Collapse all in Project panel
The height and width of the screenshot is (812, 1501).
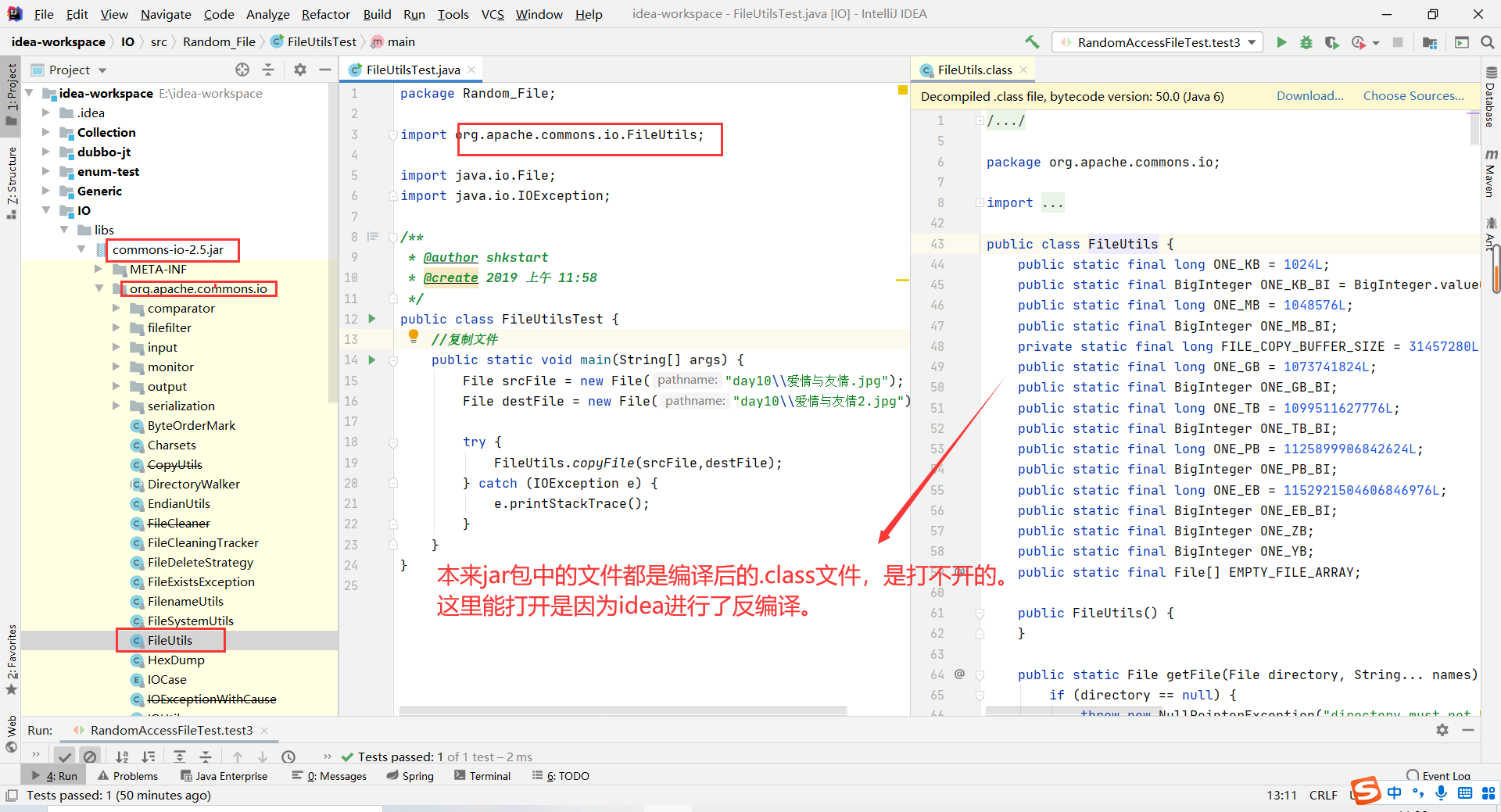click(268, 70)
